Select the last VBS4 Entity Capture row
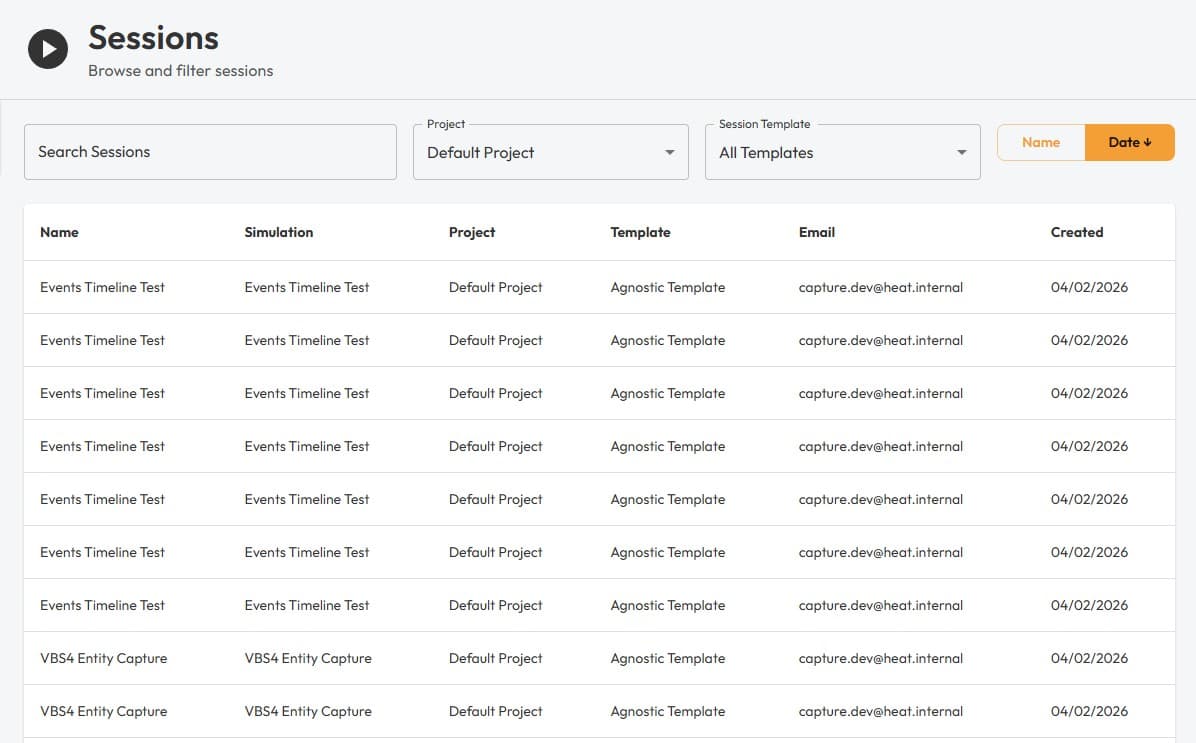The image size is (1196, 743). [x=104, y=711]
